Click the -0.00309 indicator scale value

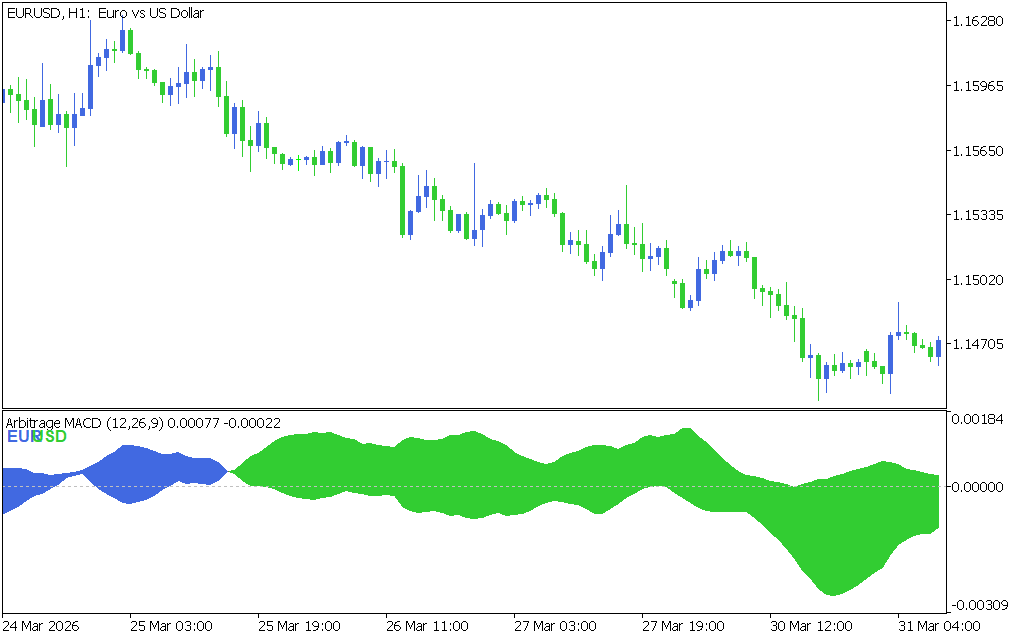coord(978,605)
